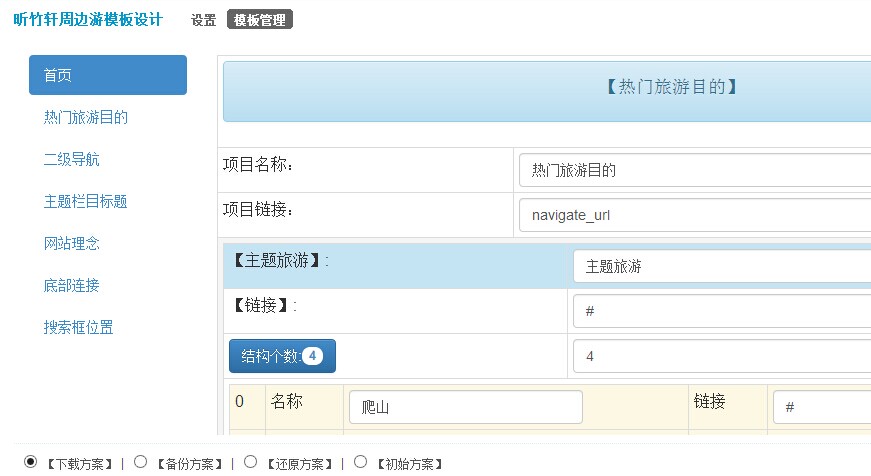Viewport: 871px width, 476px height.
Task: Go to 热门旅游目的 in sidebar
Action: tap(86, 117)
